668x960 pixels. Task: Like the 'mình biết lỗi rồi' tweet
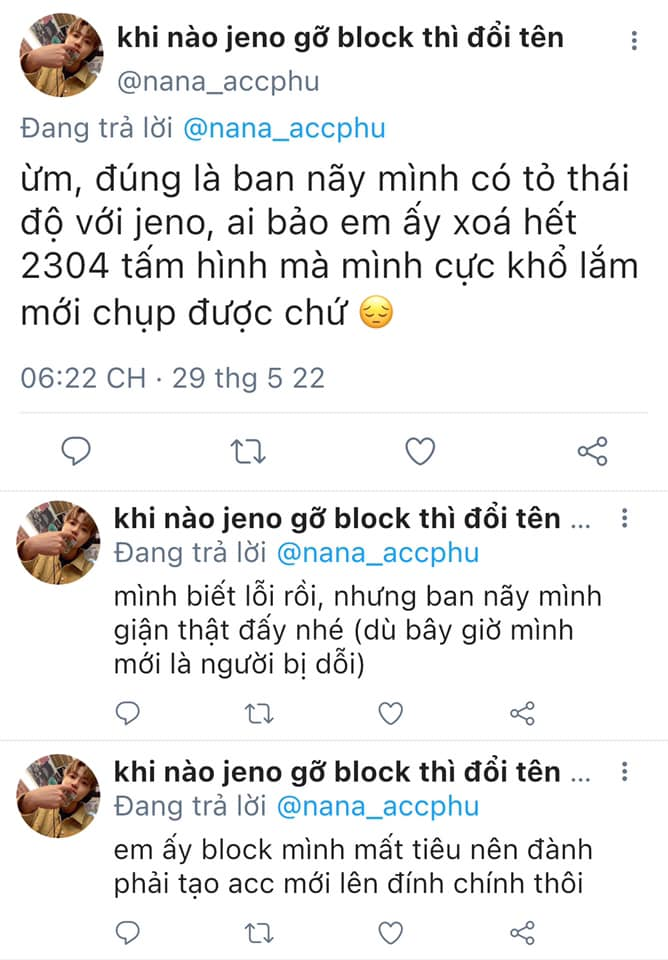[x=391, y=713]
